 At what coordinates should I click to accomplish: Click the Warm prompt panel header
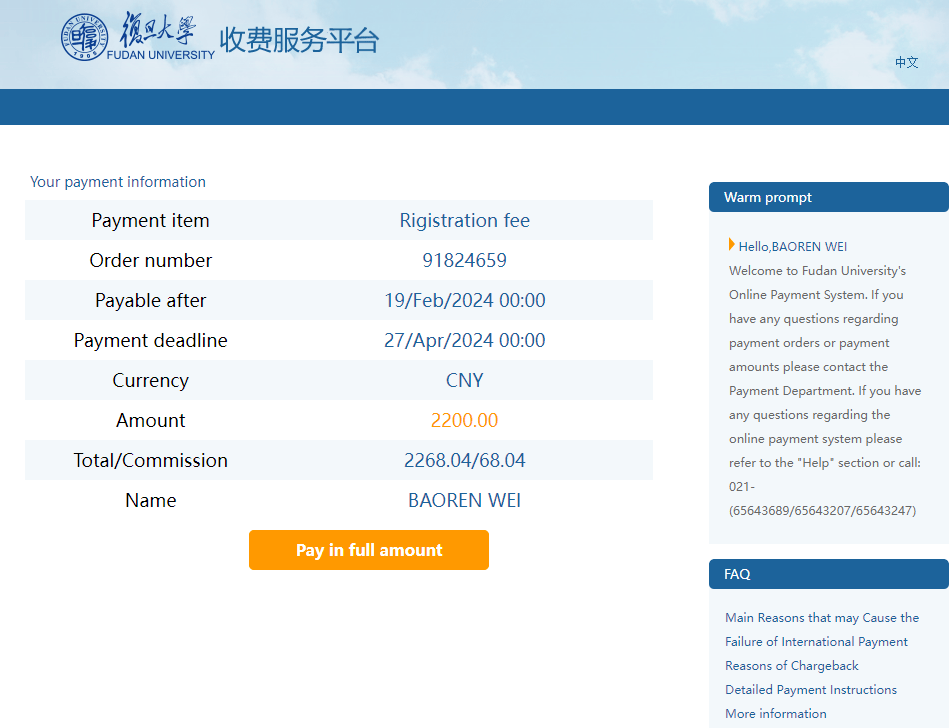coord(828,197)
